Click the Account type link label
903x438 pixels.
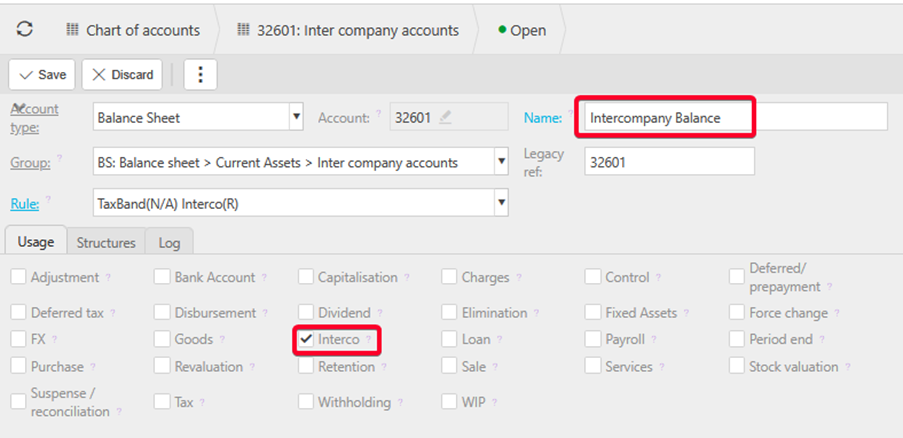pyautogui.click(x=35, y=117)
